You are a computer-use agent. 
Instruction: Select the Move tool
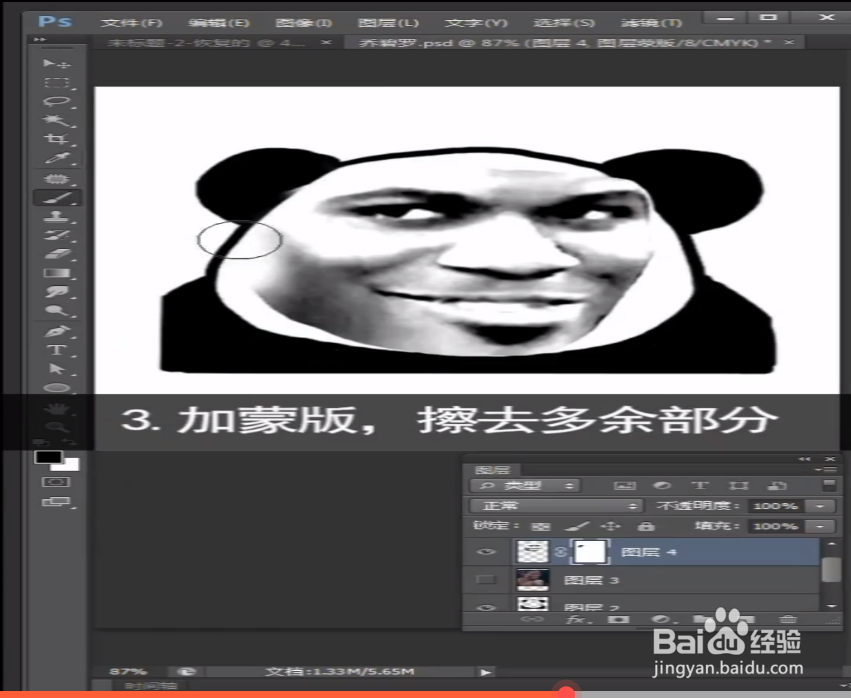pos(56,64)
